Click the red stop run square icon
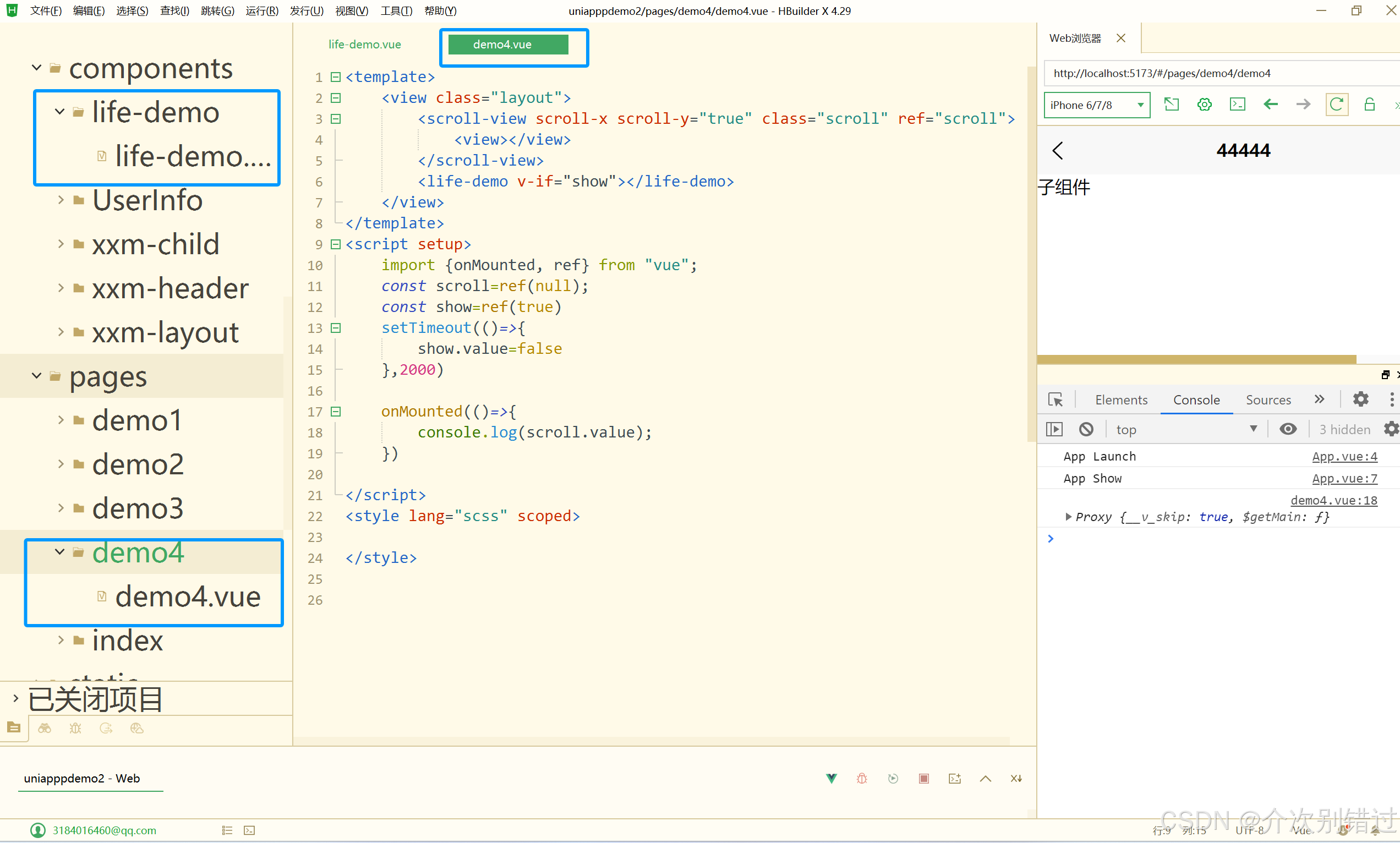 [x=923, y=778]
